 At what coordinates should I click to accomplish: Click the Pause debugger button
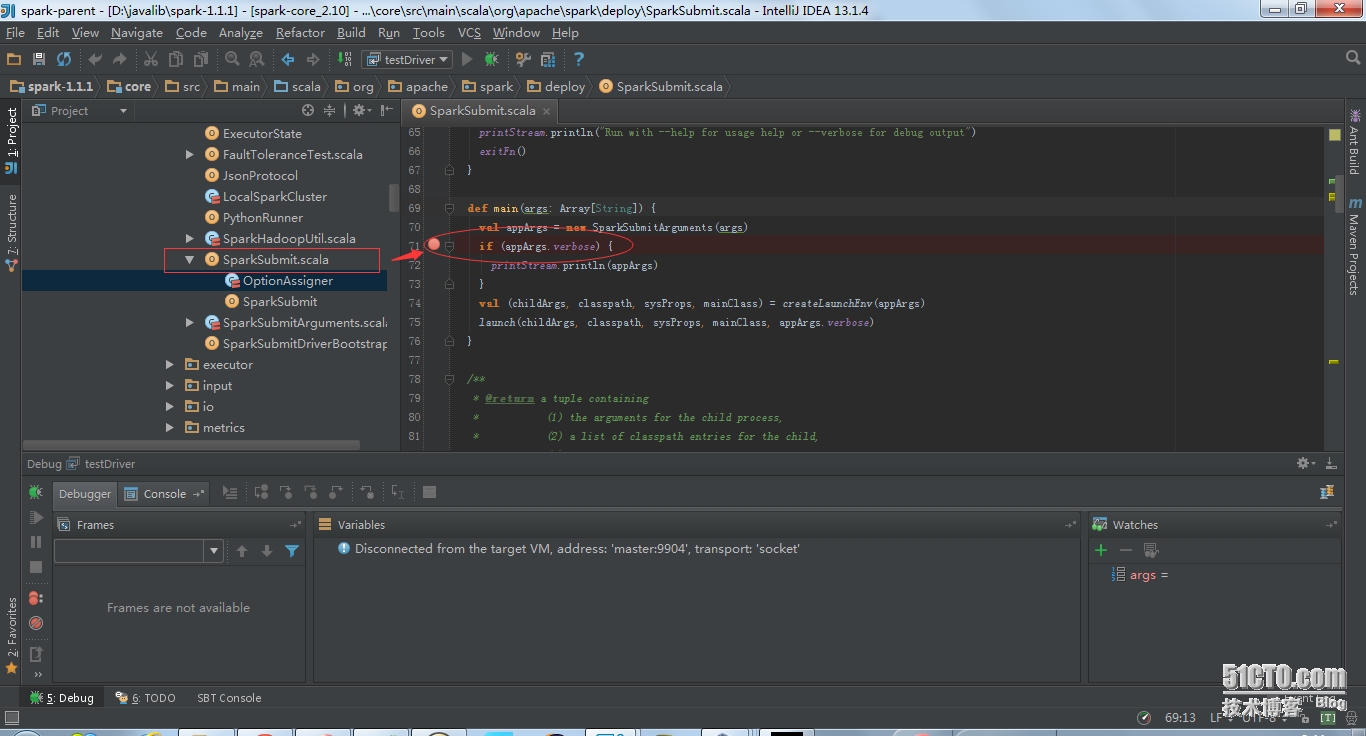35,540
